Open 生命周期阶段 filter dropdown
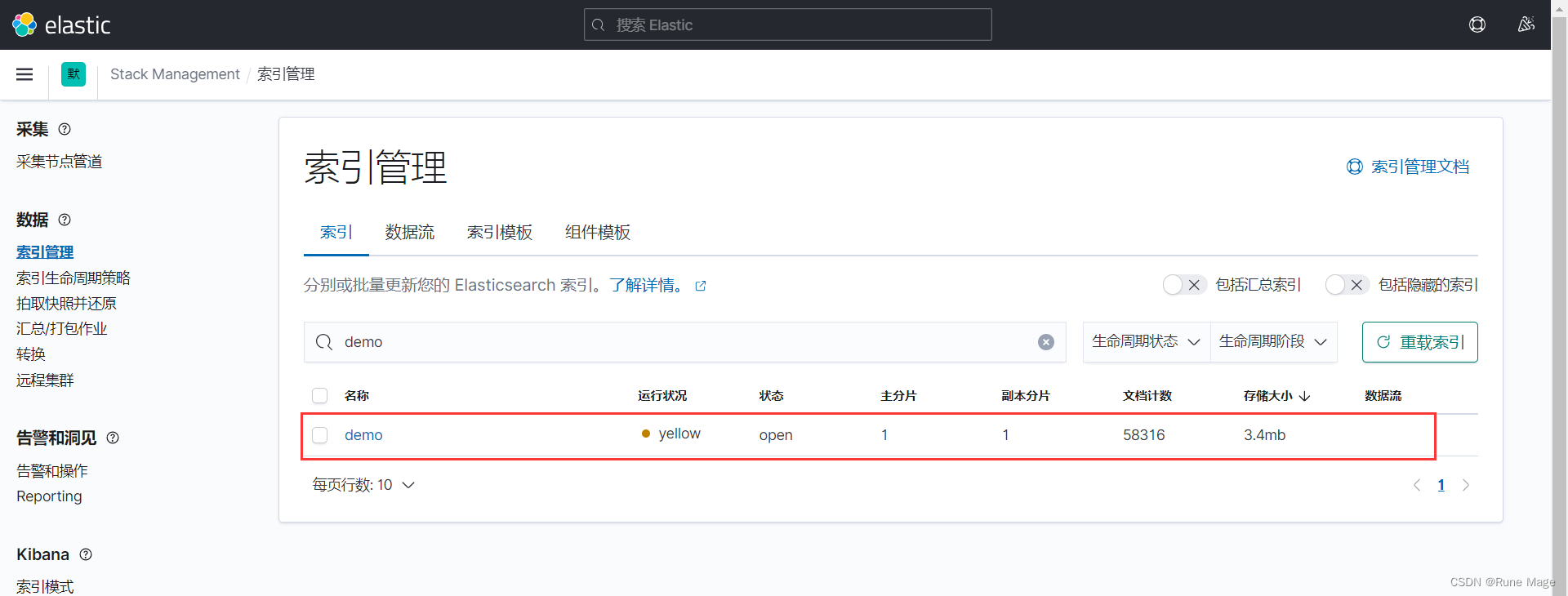 pyautogui.click(x=1273, y=342)
